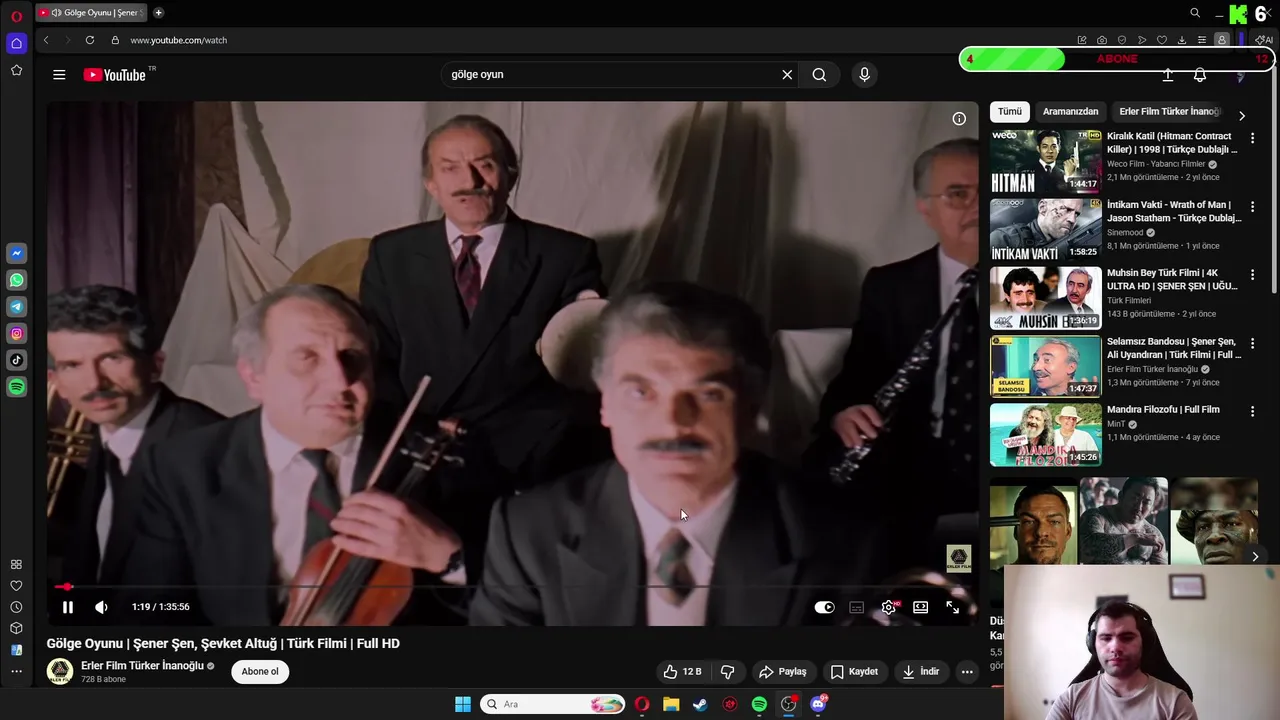Open options for Muhsin Bey video
1280x720 pixels.
(1252, 274)
